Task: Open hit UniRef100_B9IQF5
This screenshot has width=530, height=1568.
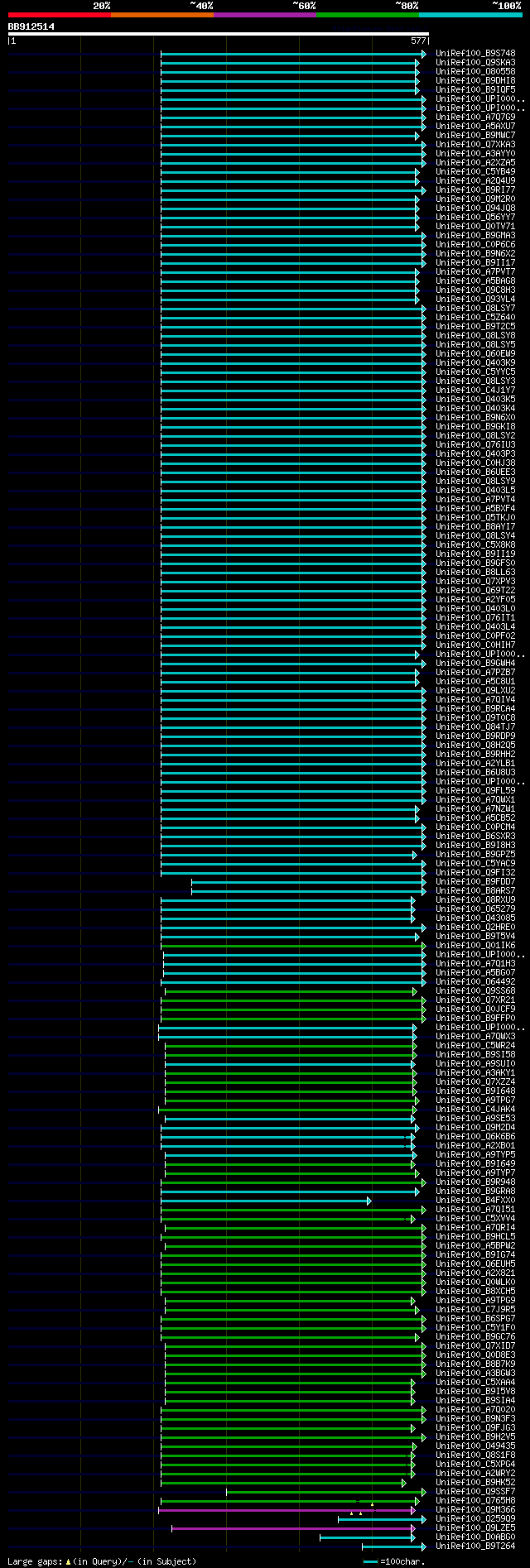Action: [x=475, y=90]
